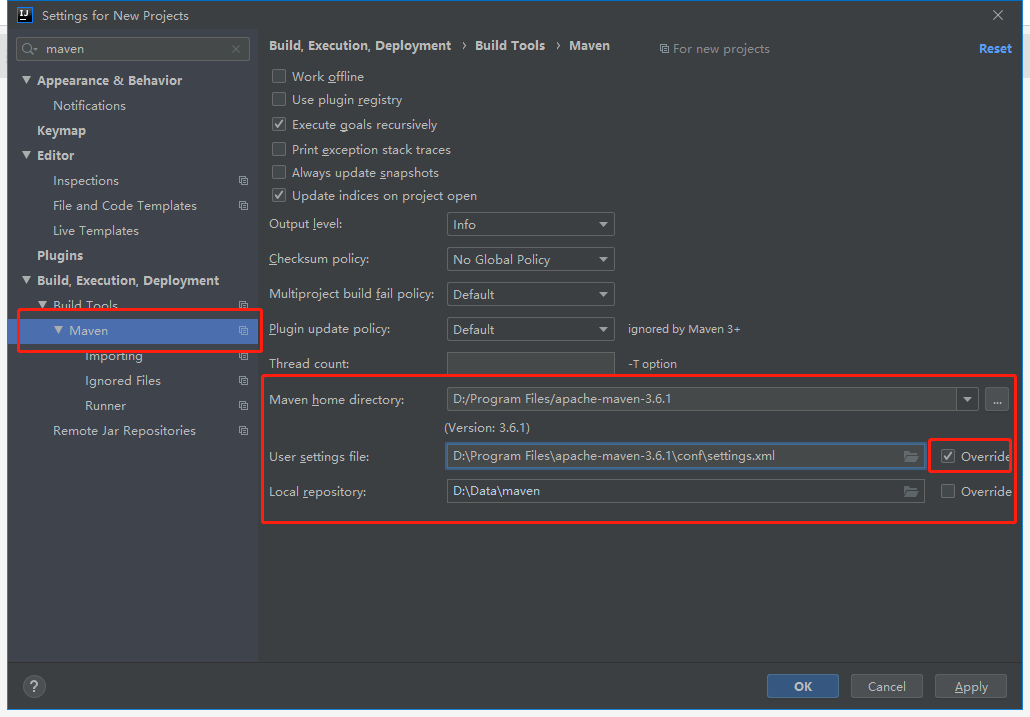
Task: Select Ignored Files under Maven
Action: (x=123, y=381)
